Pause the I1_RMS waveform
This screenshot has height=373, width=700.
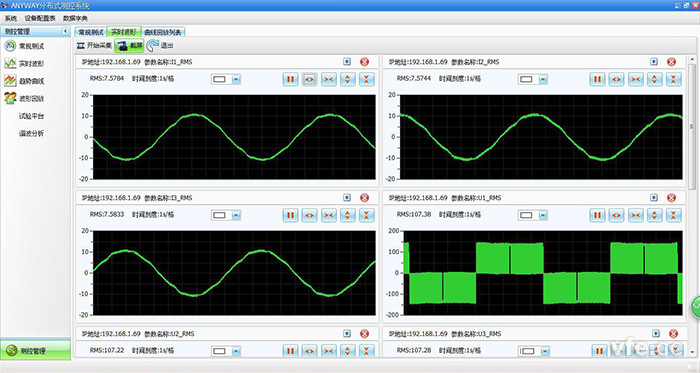(x=290, y=79)
